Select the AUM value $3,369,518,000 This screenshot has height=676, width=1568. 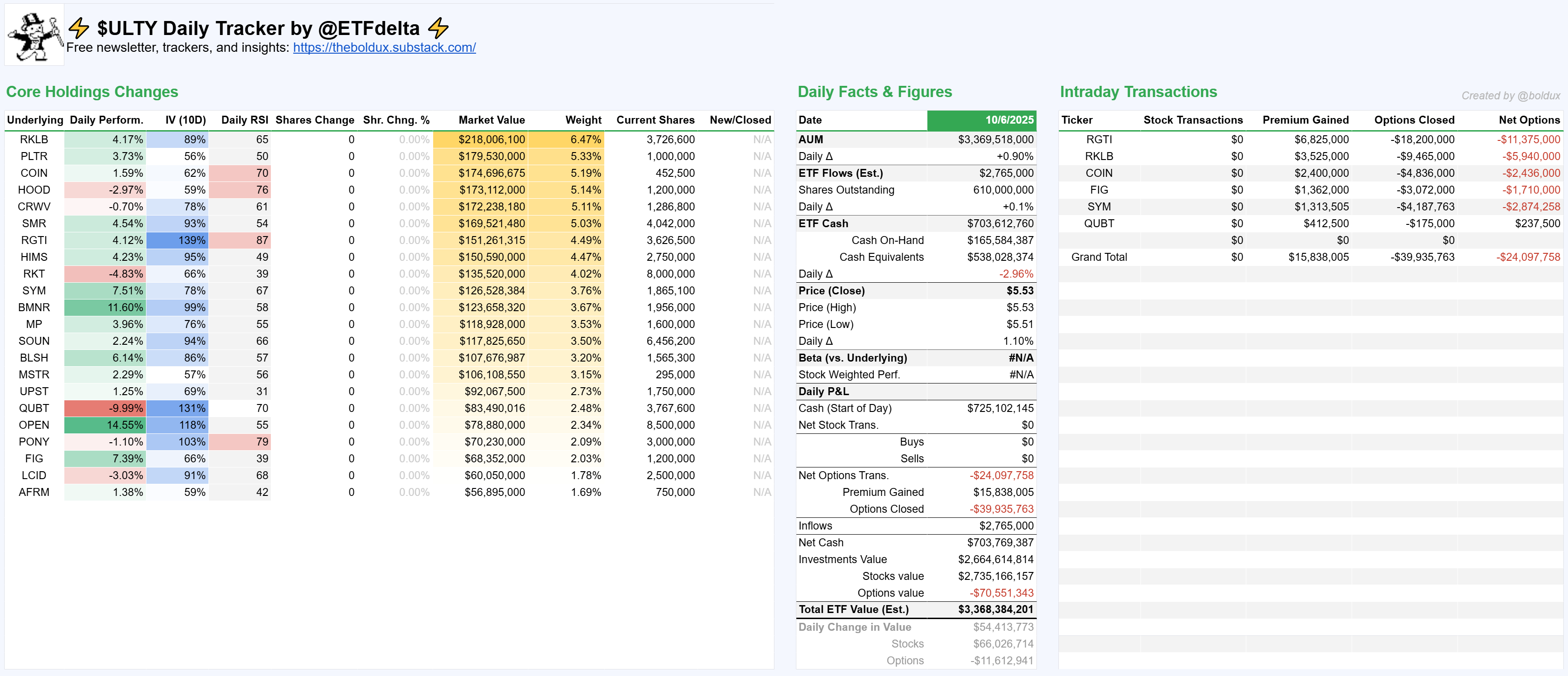click(995, 139)
